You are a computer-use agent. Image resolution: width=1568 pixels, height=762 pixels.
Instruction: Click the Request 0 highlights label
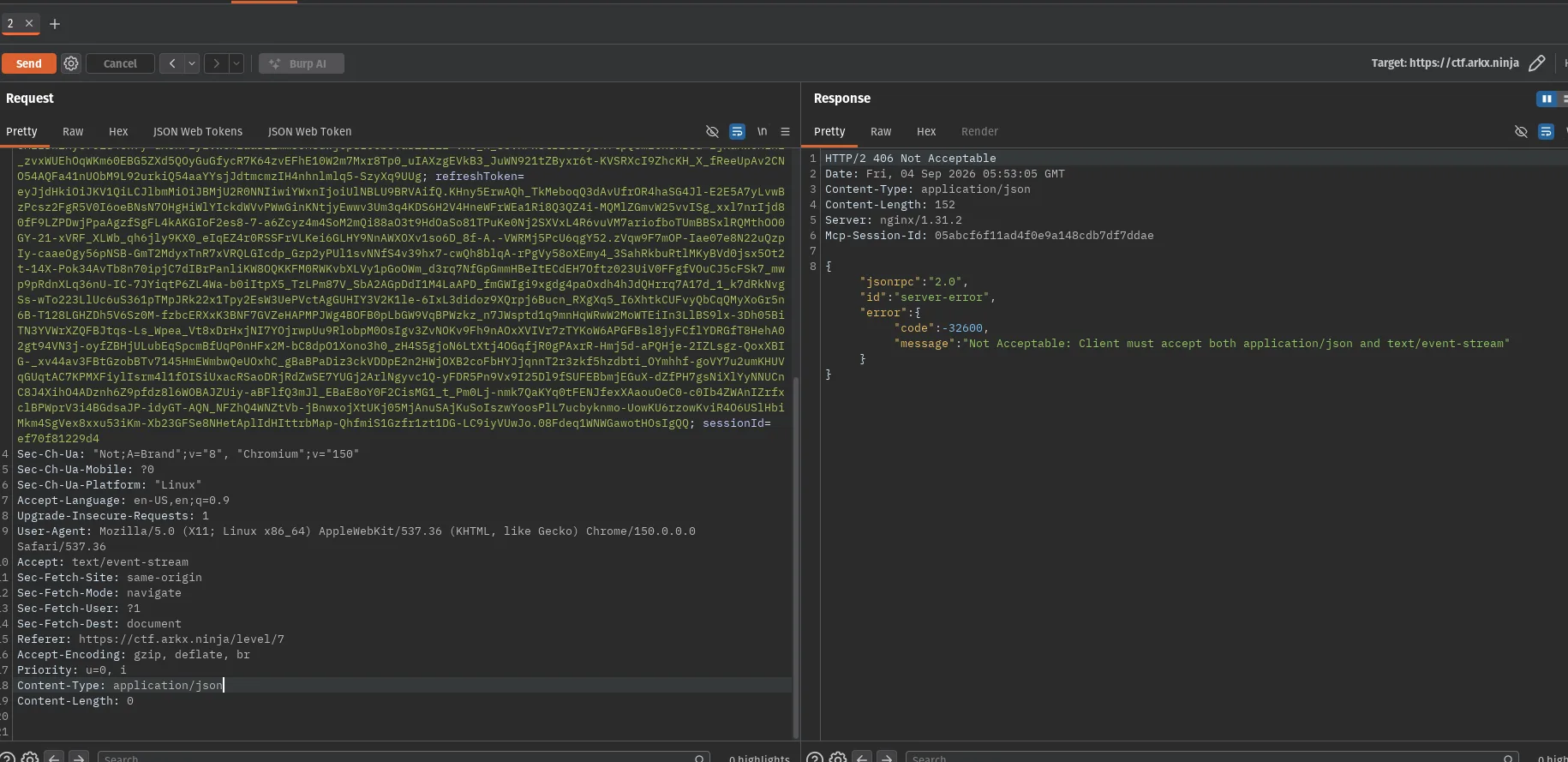[x=759, y=759]
